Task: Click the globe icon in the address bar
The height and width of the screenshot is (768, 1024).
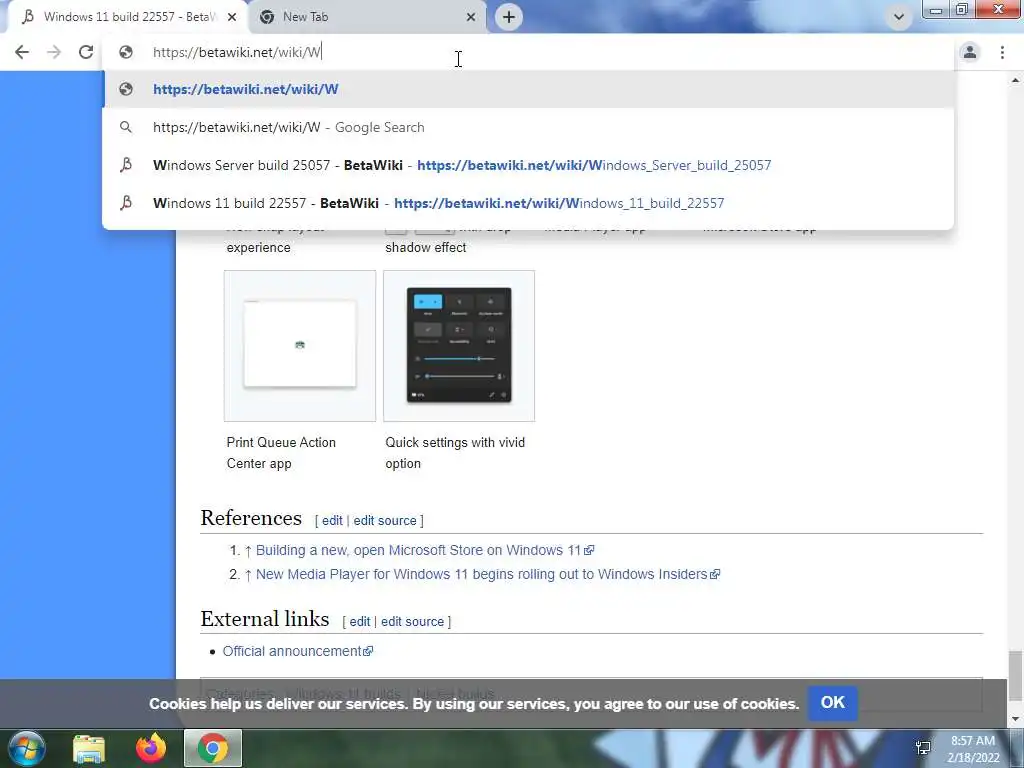Action: pos(126,52)
